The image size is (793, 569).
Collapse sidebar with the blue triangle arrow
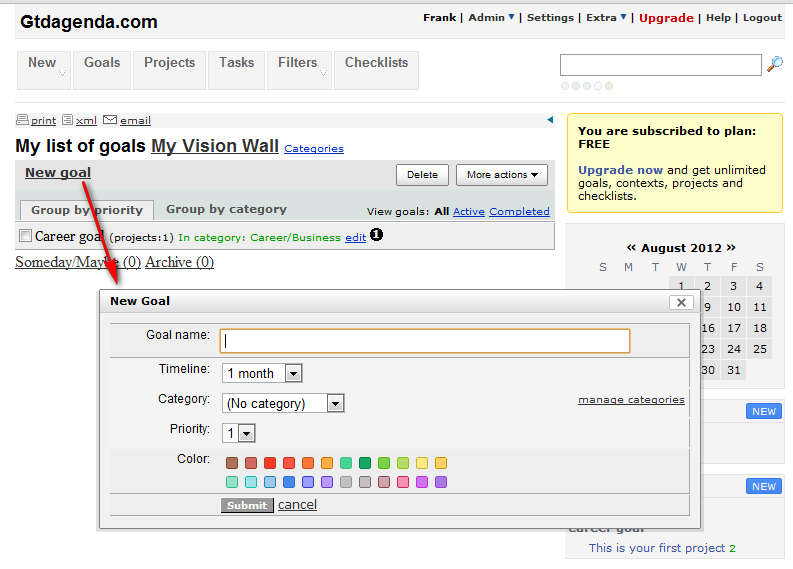(549, 120)
